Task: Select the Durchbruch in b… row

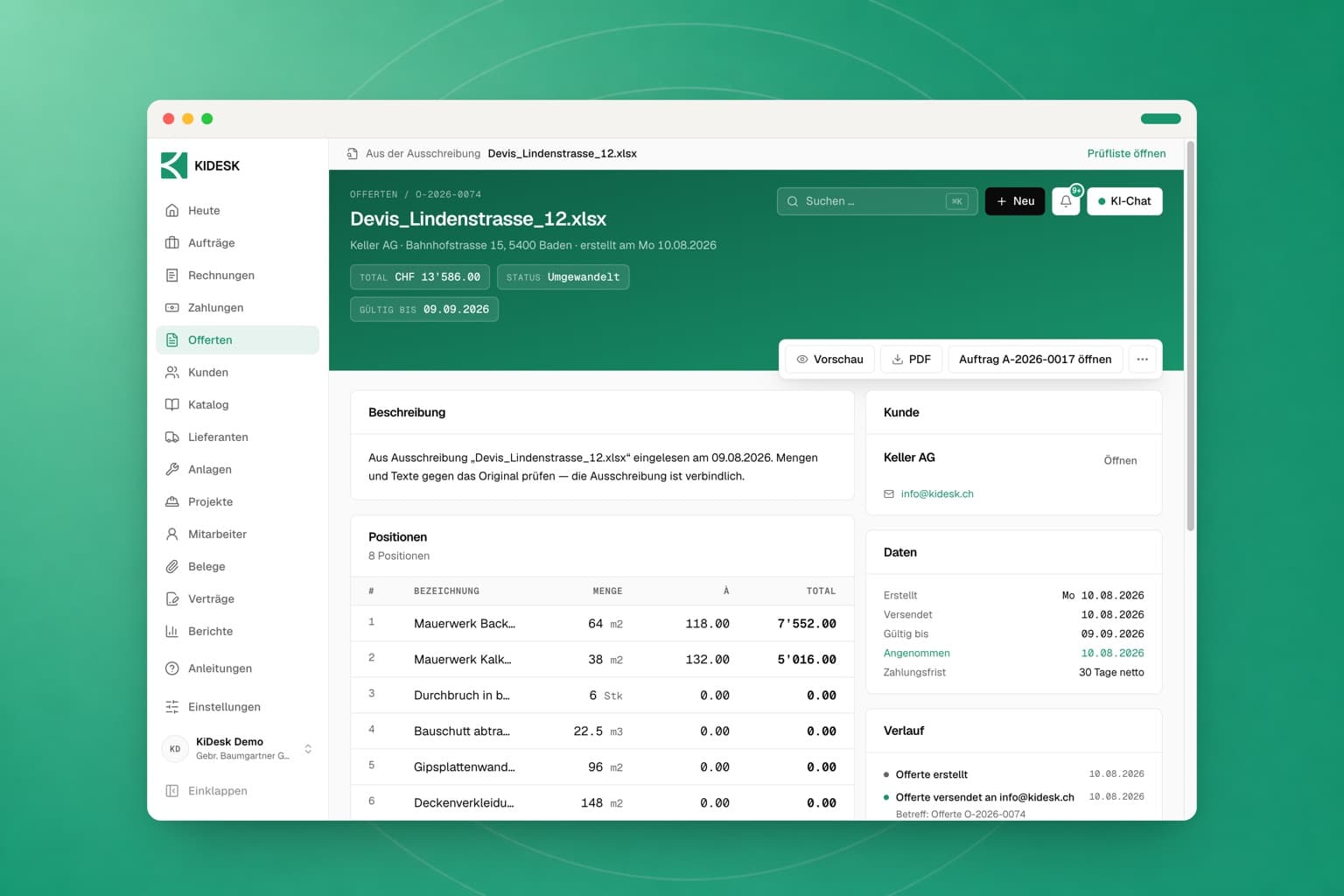Action: (602, 696)
